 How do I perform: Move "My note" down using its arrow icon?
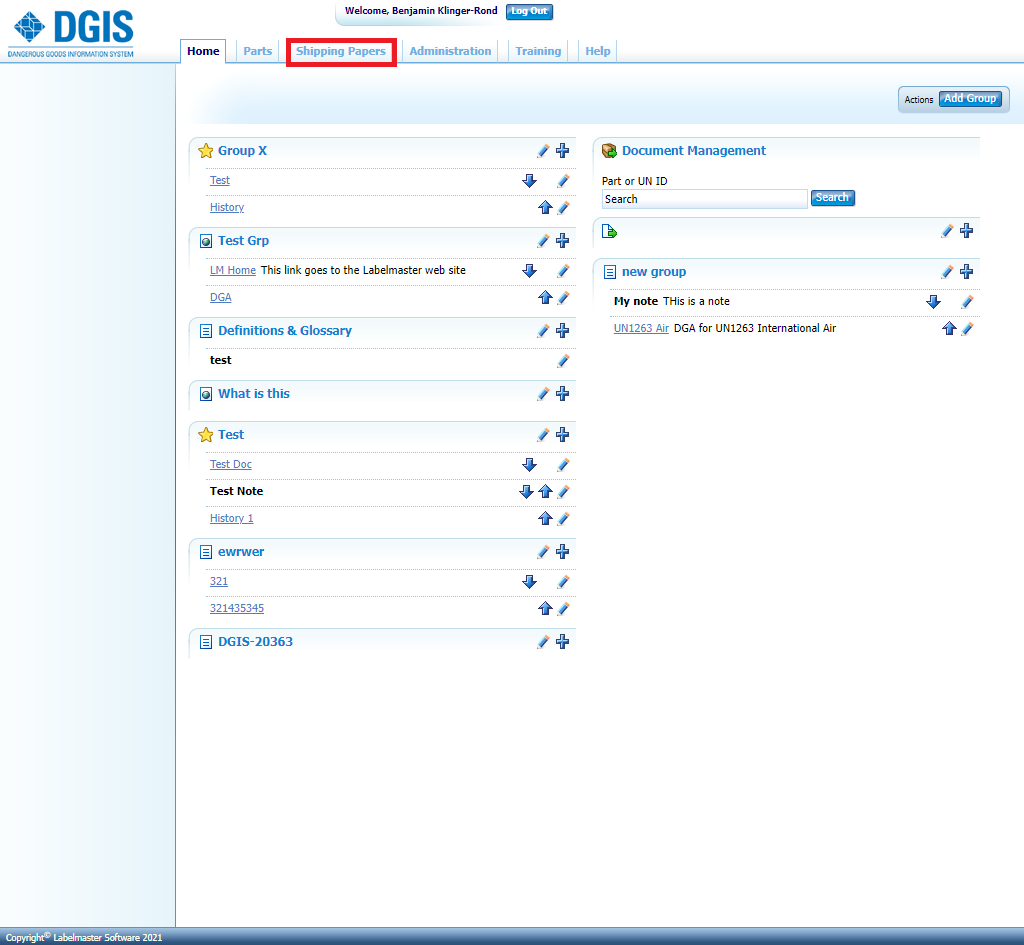(933, 302)
